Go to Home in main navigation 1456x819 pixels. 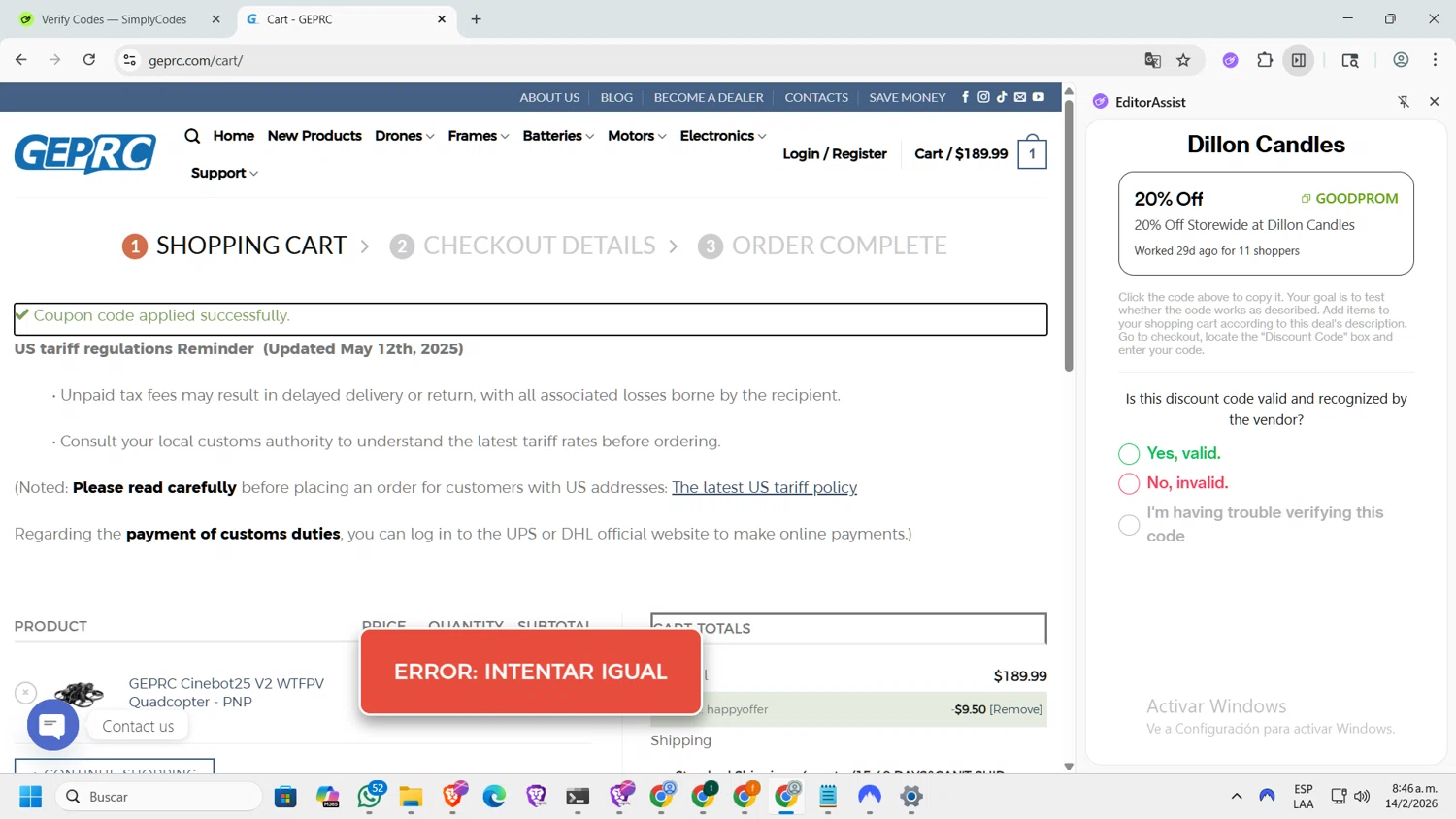[x=234, y=136]
